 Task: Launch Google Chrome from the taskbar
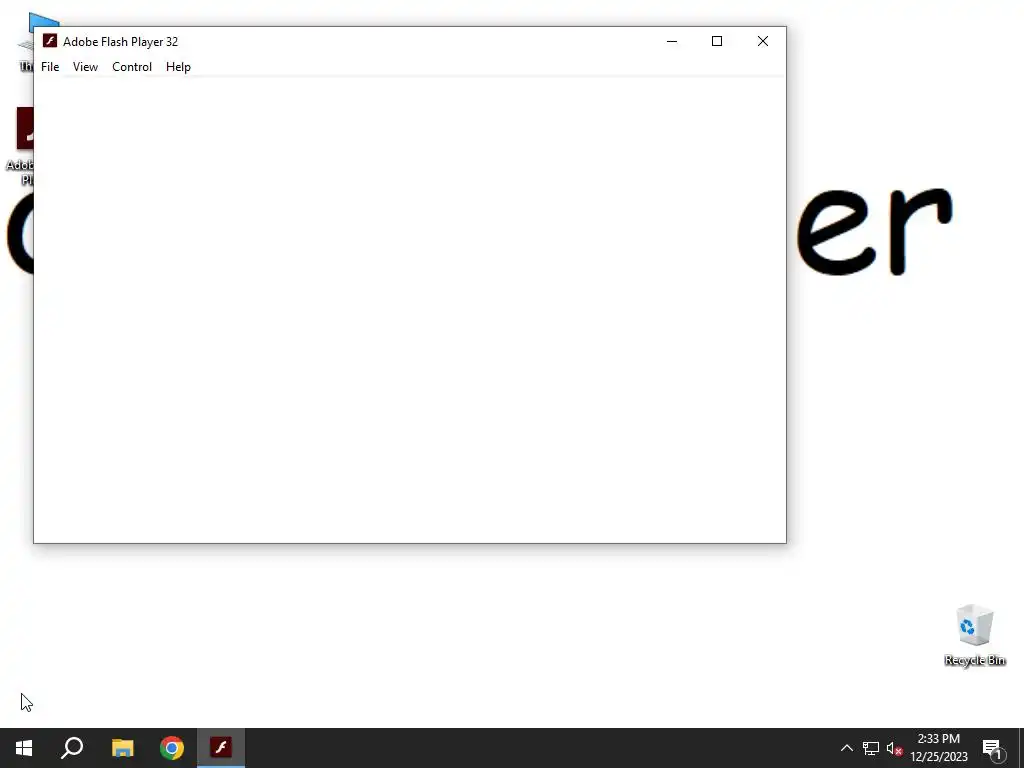pyautogui.click(x=172, y=748)
